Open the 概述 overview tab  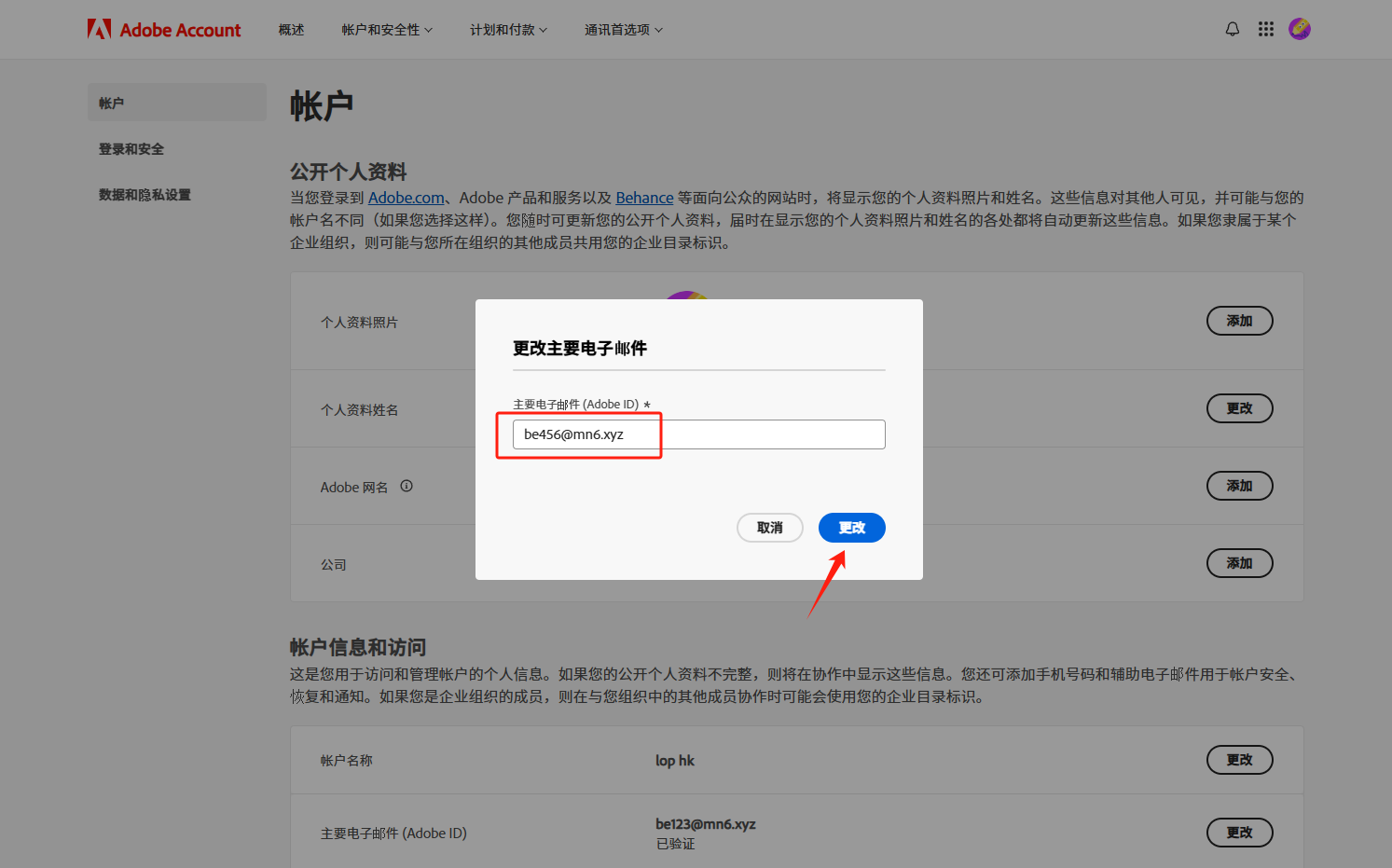pos(292,30)
